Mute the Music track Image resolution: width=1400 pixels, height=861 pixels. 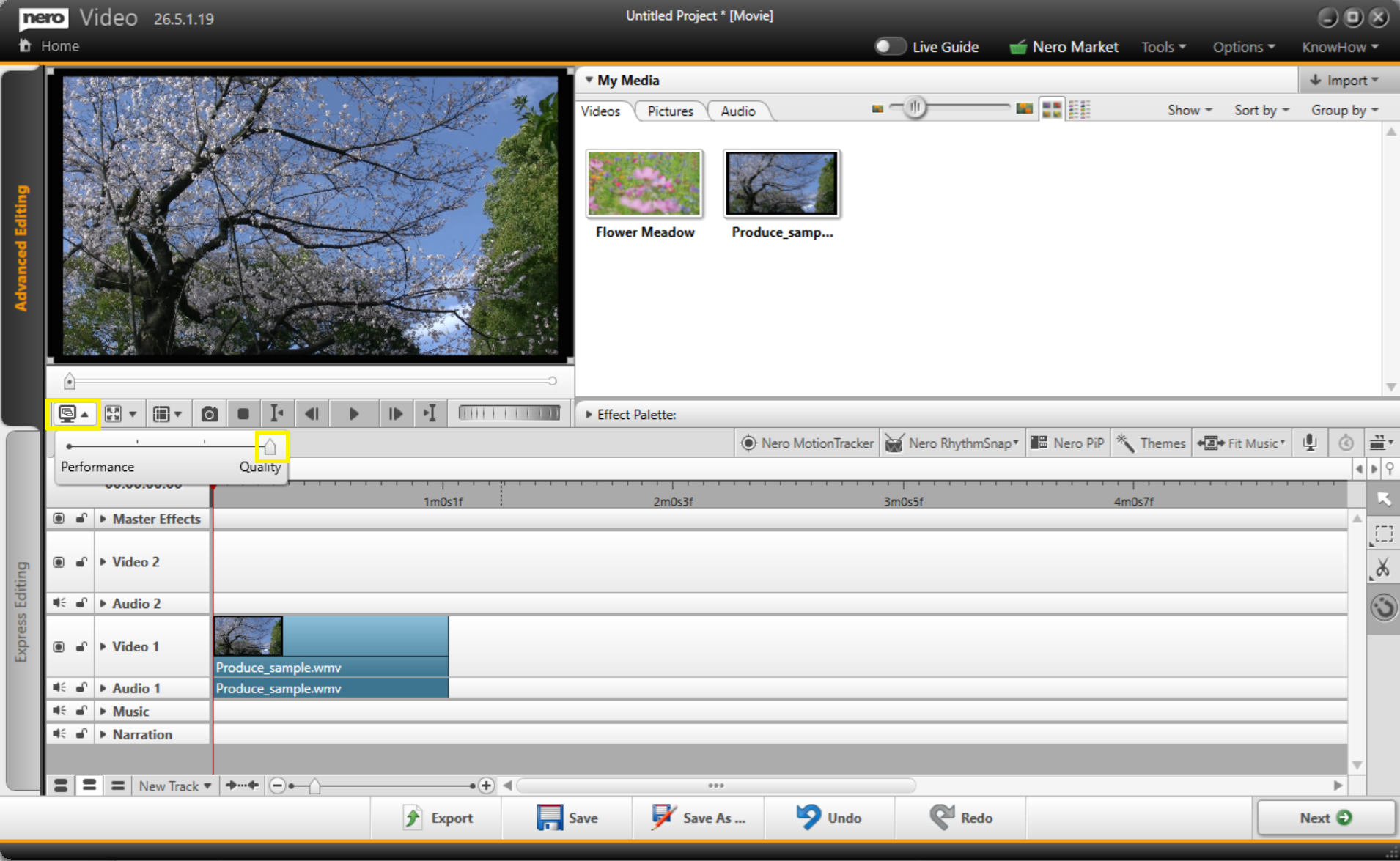[x=59, y=711]
